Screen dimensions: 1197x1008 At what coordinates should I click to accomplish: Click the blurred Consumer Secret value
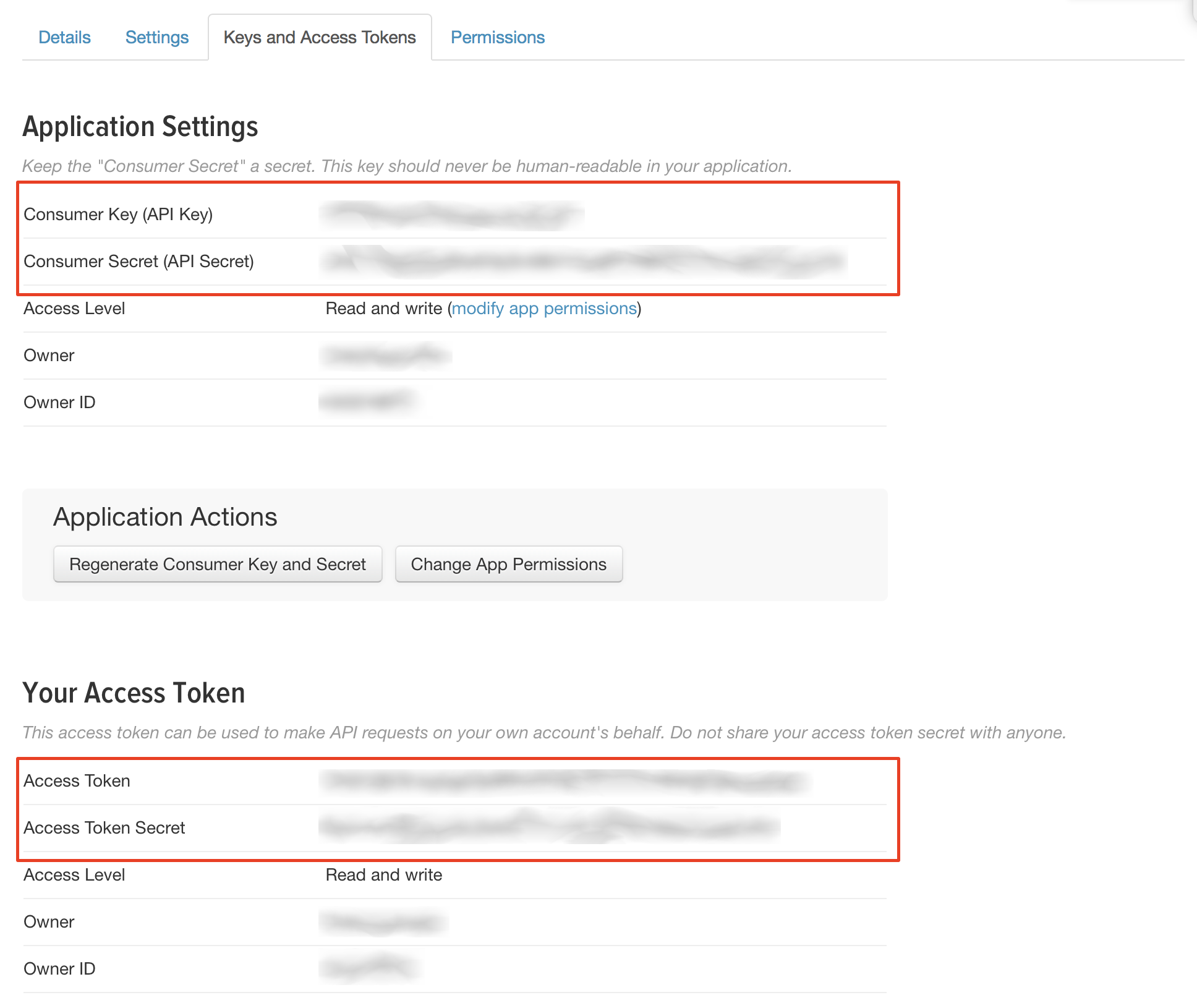pos(583,262)
